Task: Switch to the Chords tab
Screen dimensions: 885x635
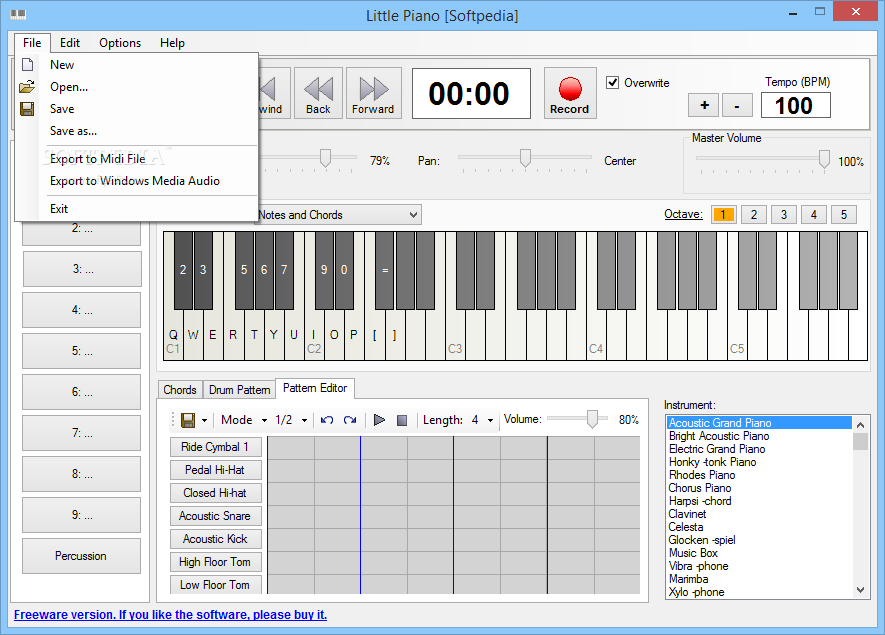Action: coord(180,389)
